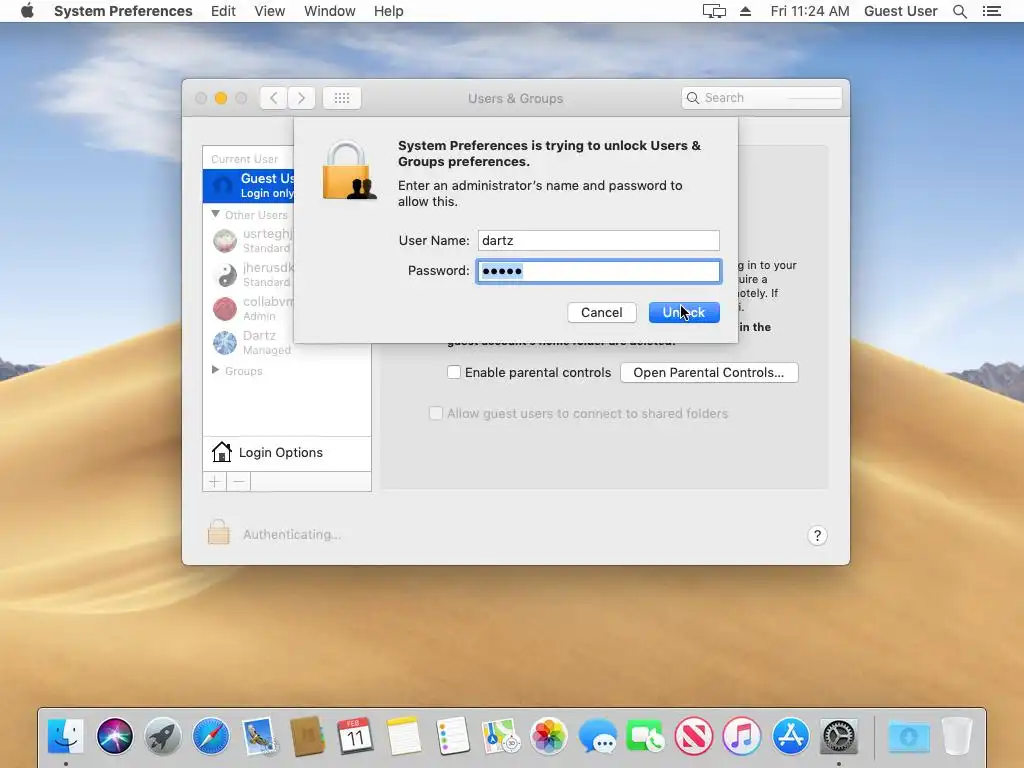Collapse the Other Users disclosure triangle
This screenshot has height=768, width=1024.
pos(216,214)
